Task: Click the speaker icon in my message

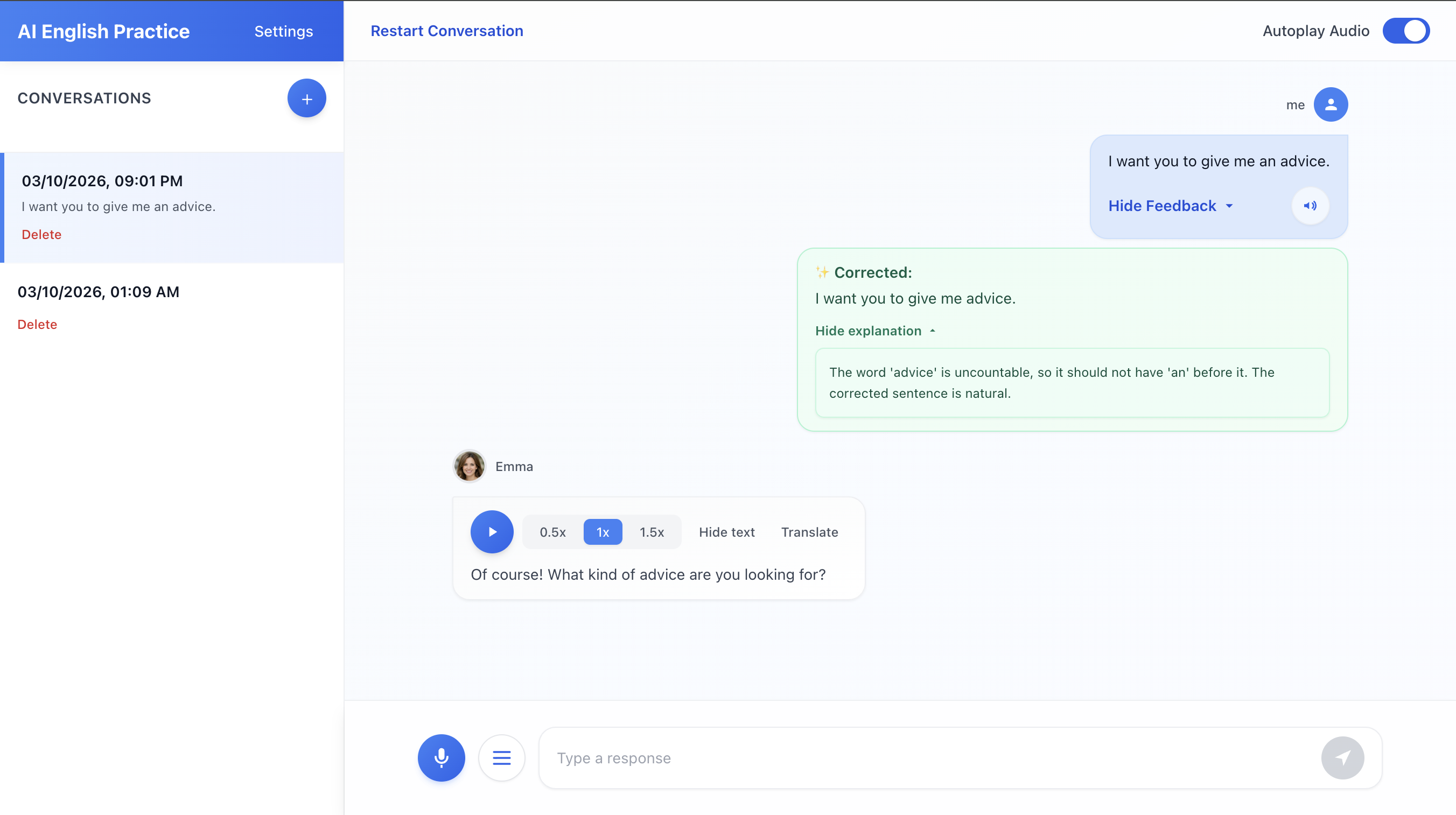Action: coord(1310,206)
